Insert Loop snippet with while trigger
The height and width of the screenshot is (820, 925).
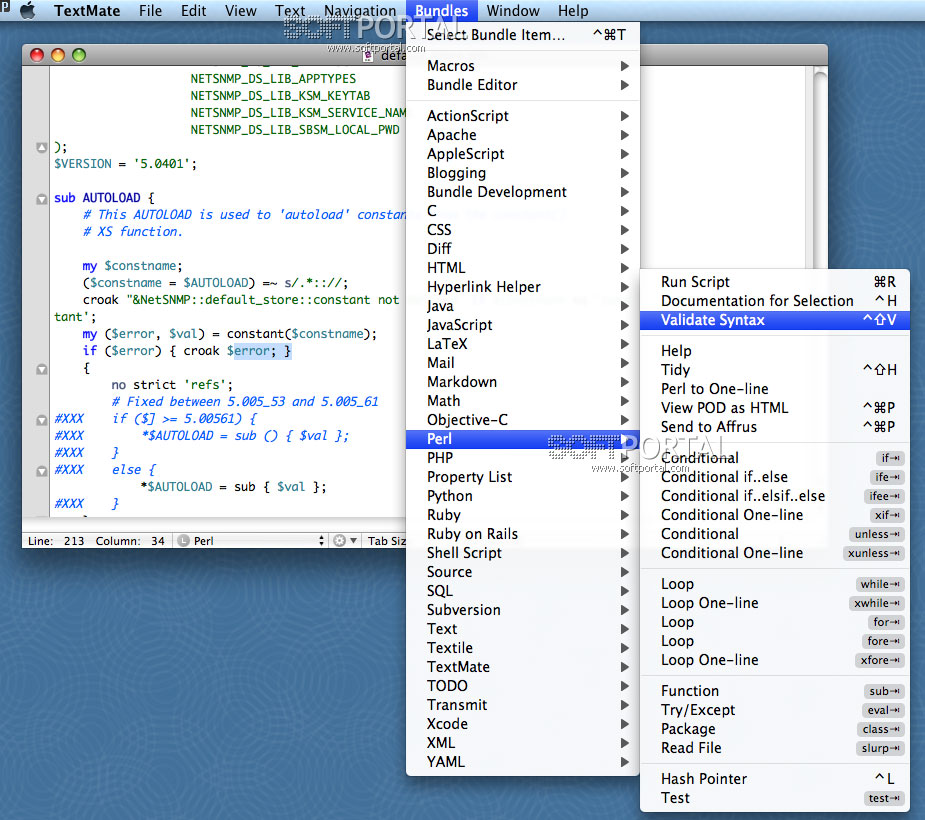pos(775,584)
